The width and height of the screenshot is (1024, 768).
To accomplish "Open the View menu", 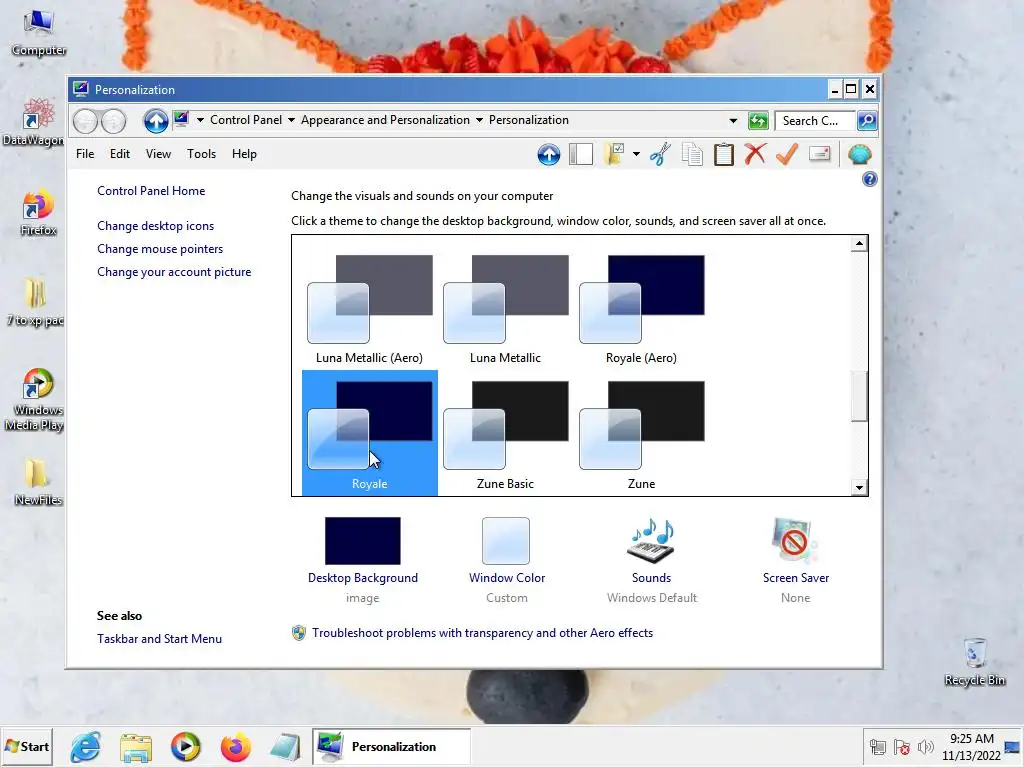I will click(158, 154).
